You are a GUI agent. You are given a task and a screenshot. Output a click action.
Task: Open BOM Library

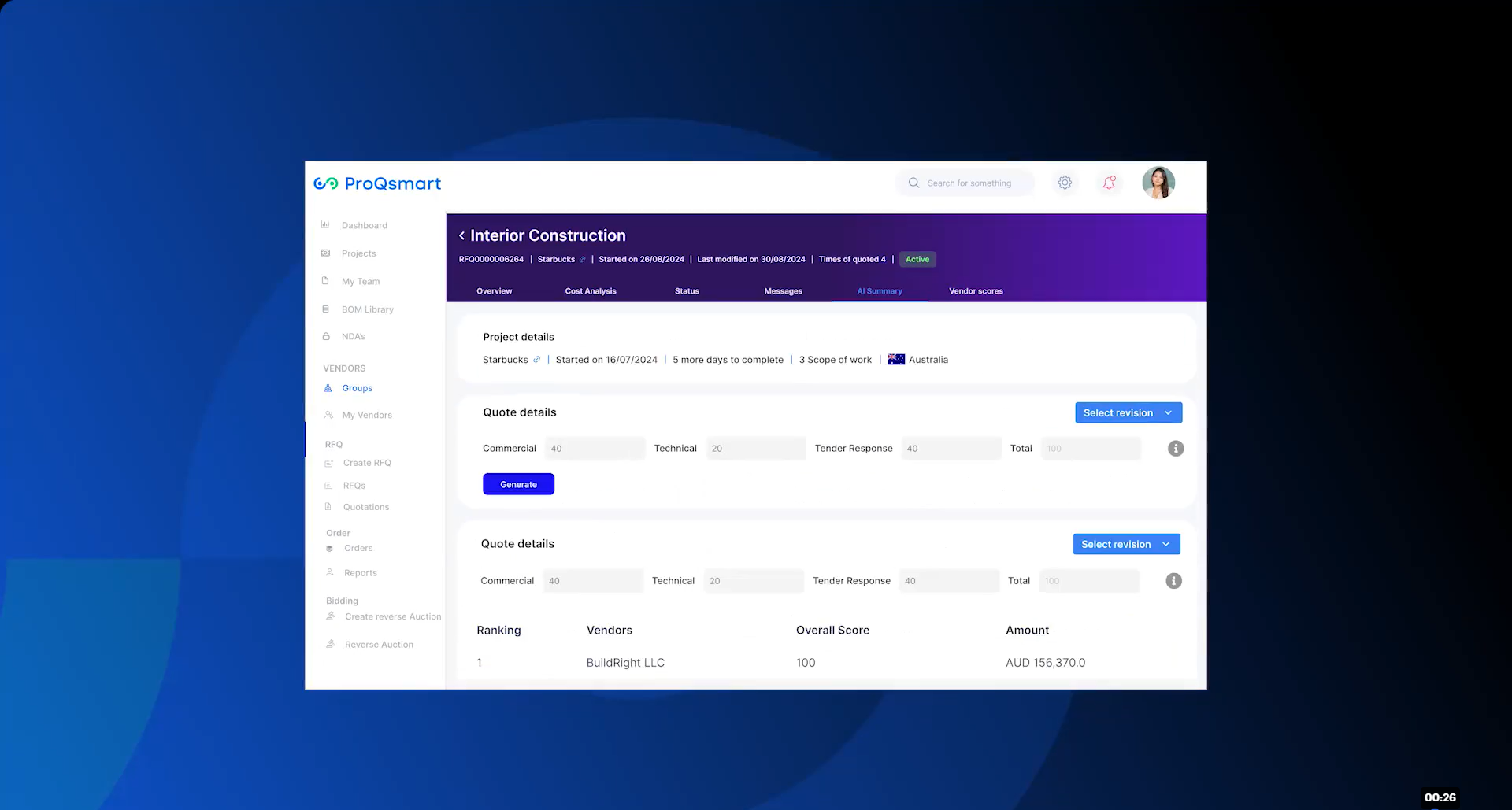coord(368,309)
